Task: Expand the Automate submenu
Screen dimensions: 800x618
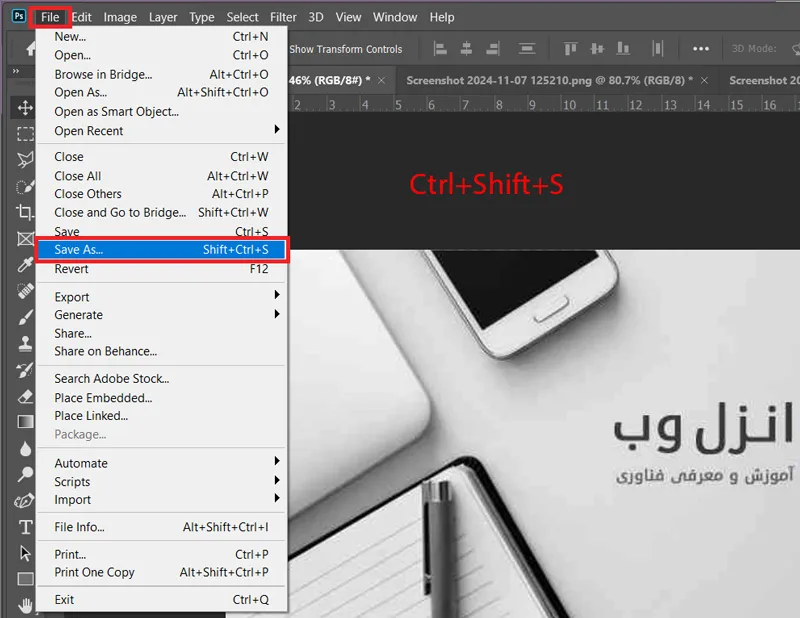Action: pos(277,461)
